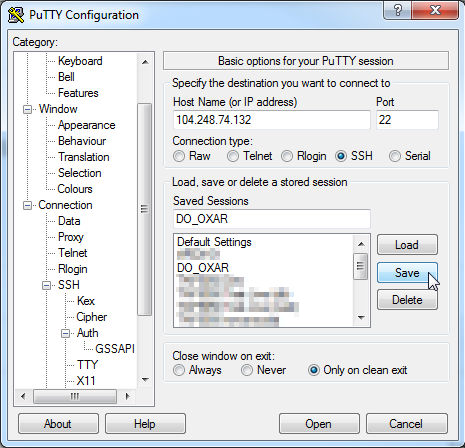Image resolution: width=465 pixels, height=448 pixels.
Task: Click sessions list scrollbar thumb
Action: (x=361, y=266)
